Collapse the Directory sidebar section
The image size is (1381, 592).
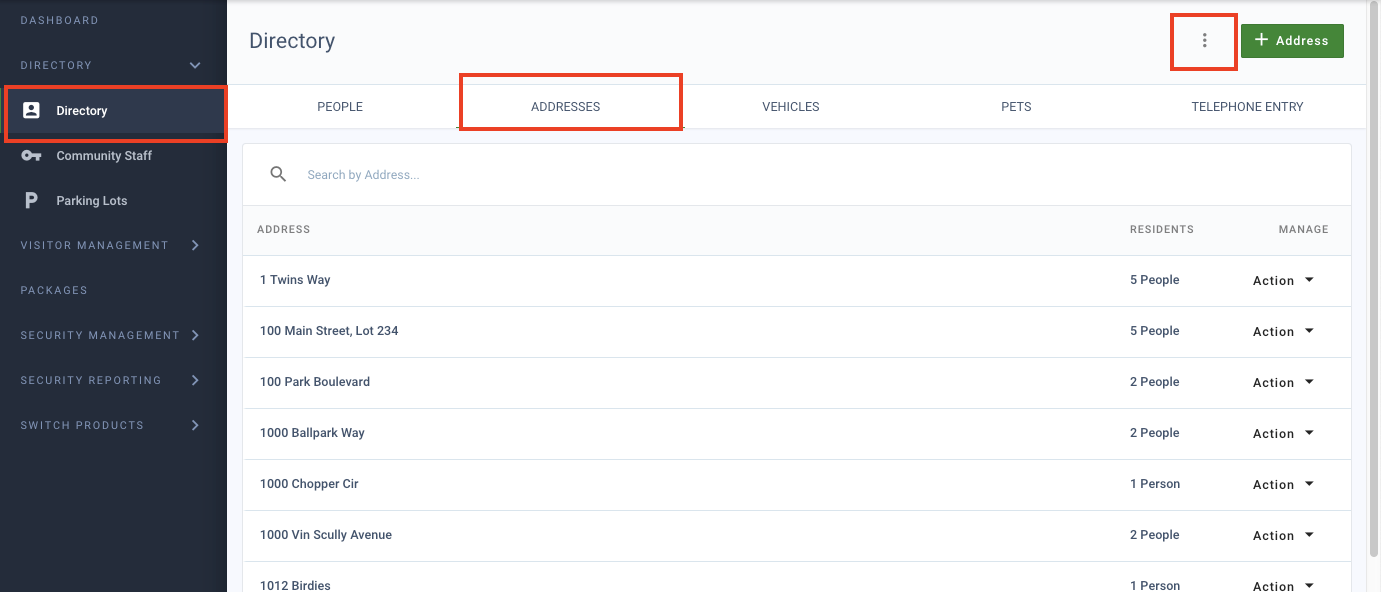tap(195, 65)
